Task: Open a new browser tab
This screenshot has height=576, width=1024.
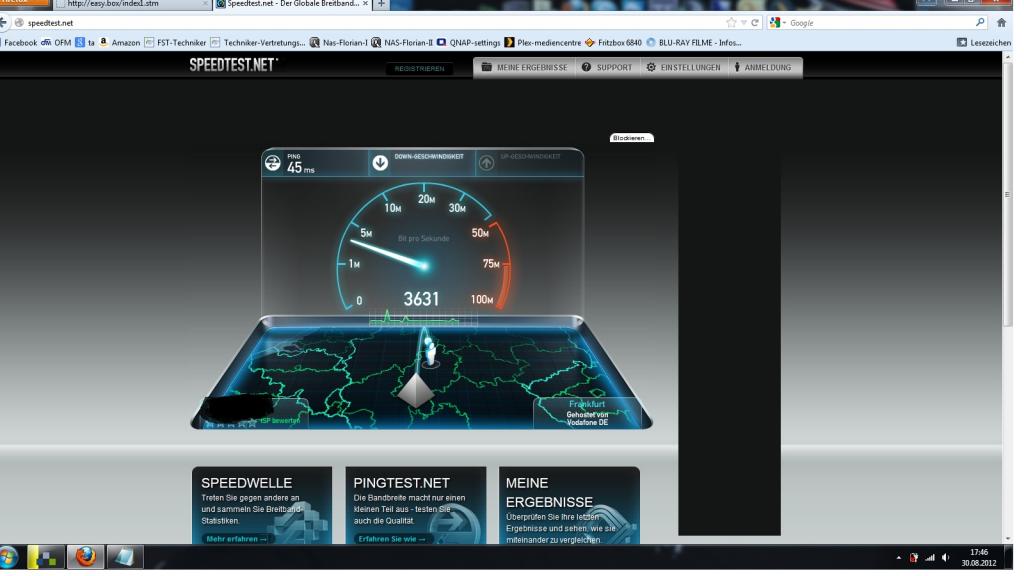Action: [381, 4]
